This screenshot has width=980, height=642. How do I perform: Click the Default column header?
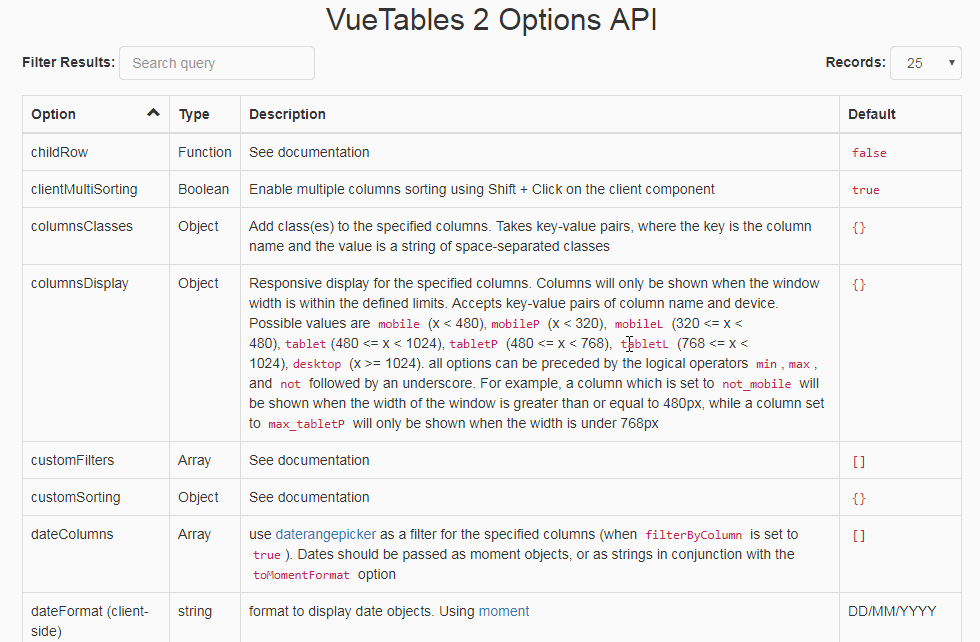coord(871,113)
